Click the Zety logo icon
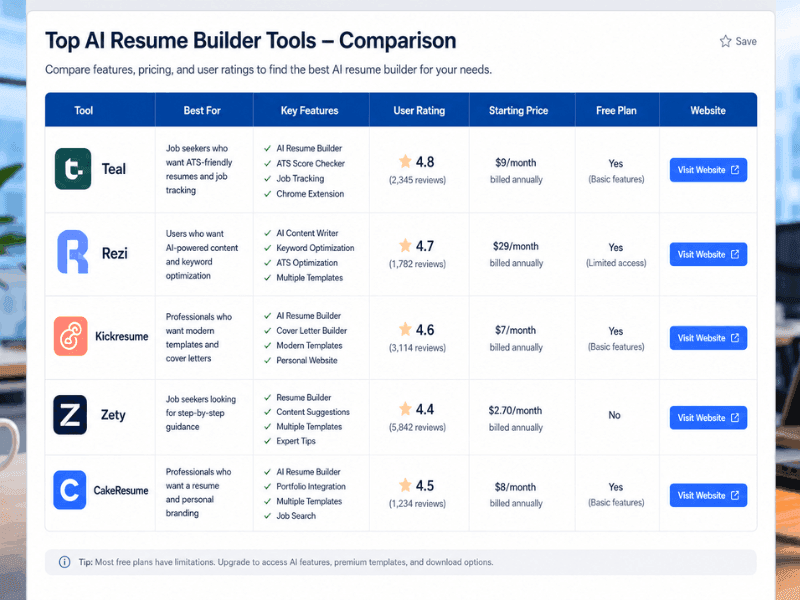 click(x=70, y=415)
